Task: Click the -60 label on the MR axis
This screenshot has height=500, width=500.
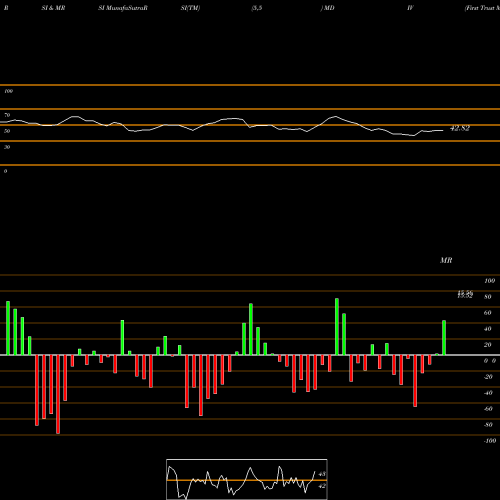Action: tap(488, 409)
